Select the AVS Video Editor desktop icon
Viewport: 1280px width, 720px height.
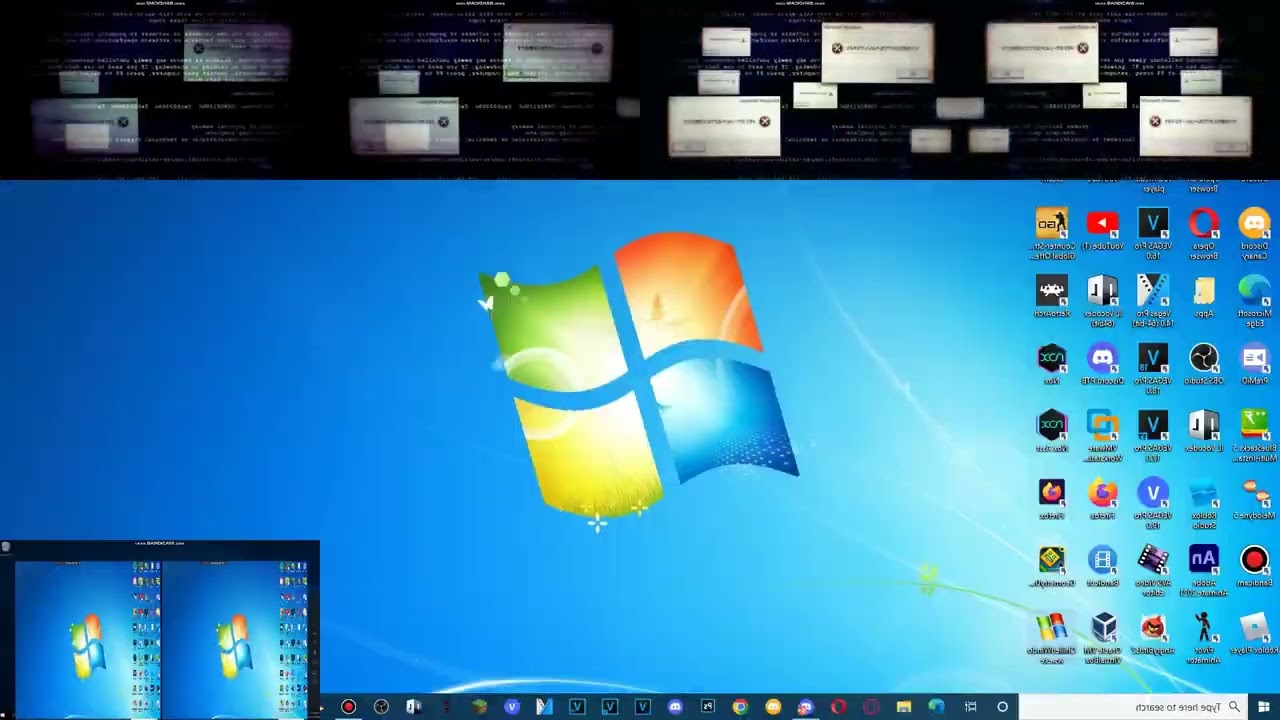click(1153, 569)
